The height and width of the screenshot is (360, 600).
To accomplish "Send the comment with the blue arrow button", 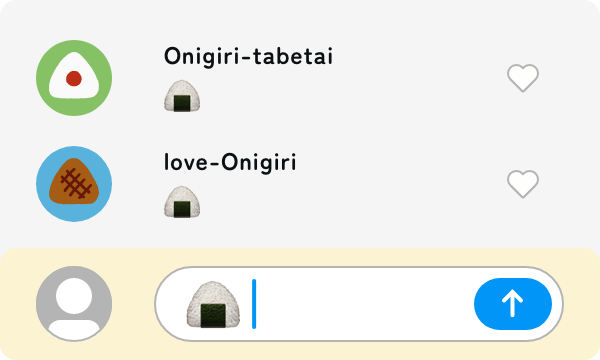I will (513, 304).
